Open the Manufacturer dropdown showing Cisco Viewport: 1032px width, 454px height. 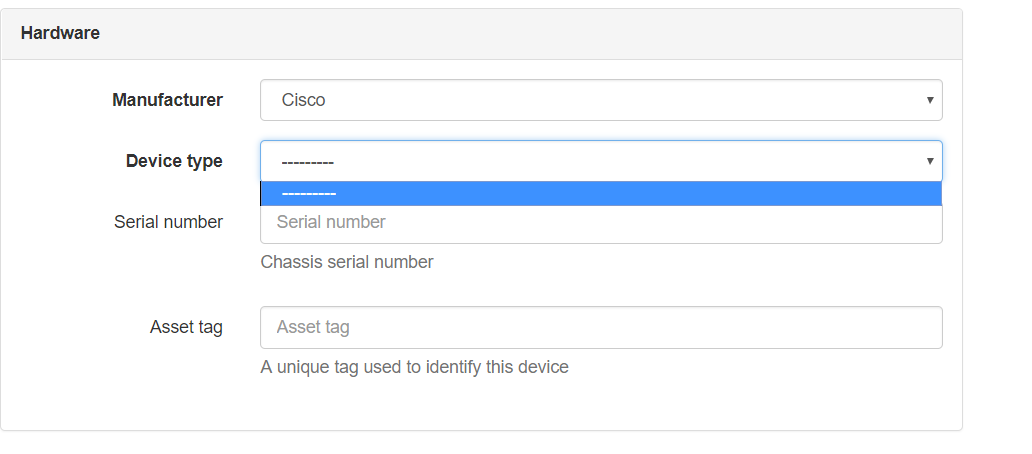point(600,100)
